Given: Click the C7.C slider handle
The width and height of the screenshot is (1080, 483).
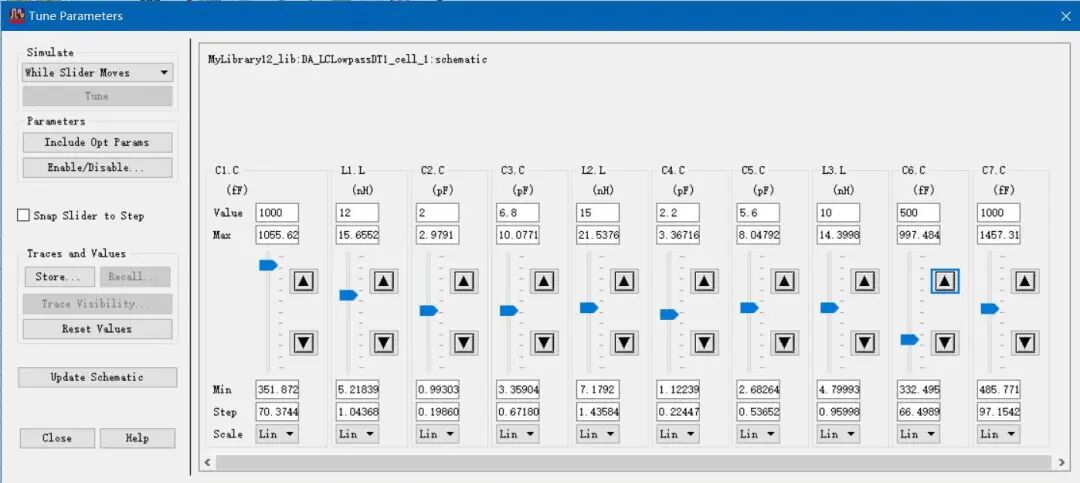Looking at the screenshot, I should pos(989,309).
